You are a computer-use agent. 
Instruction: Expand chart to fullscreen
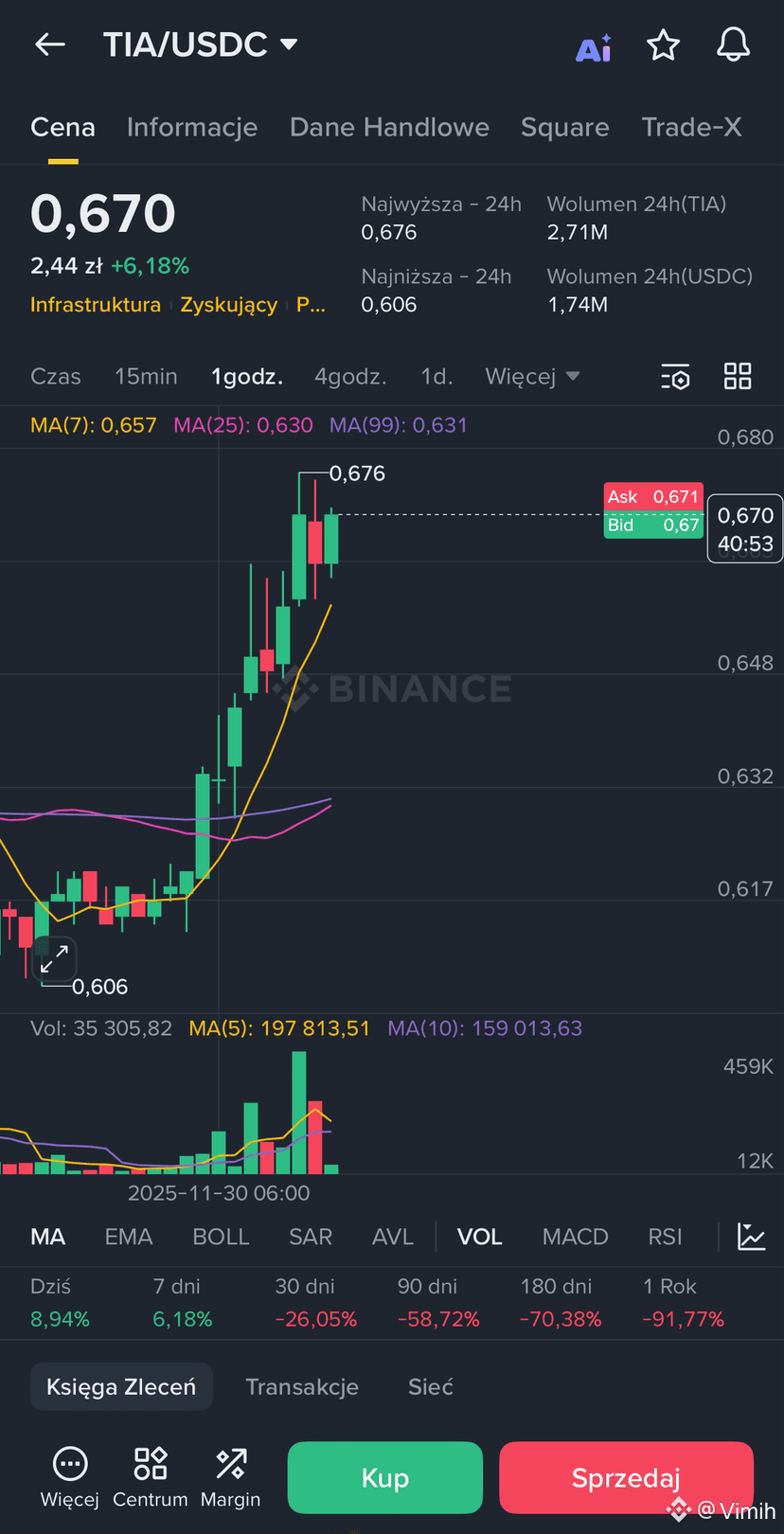point(54,958)
